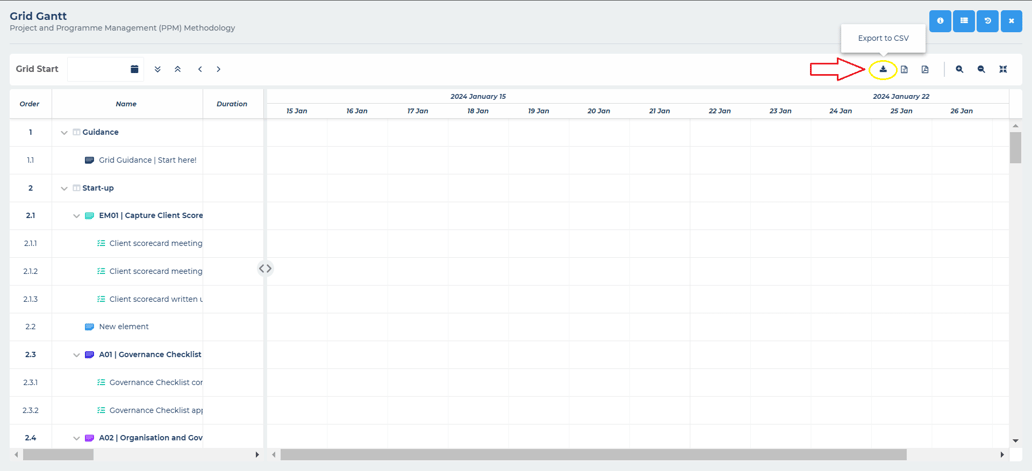Zoom out on the Gantt chart
The height and width of the screenshot is (471, 1032).
coord(981,69)
